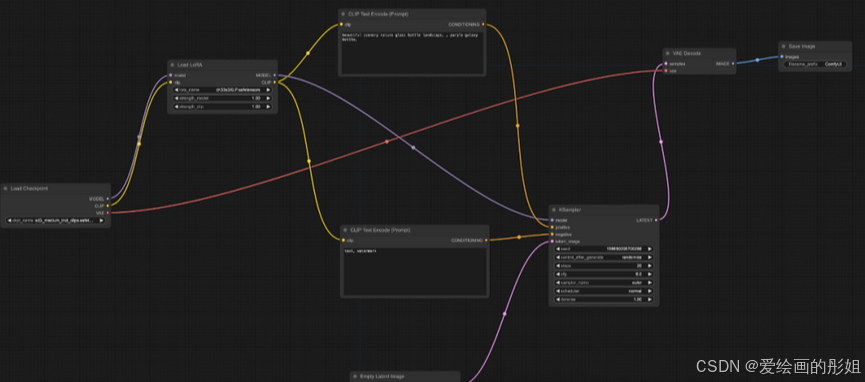Click the clip input socket on Load LoRA

[x=170, y=82]
